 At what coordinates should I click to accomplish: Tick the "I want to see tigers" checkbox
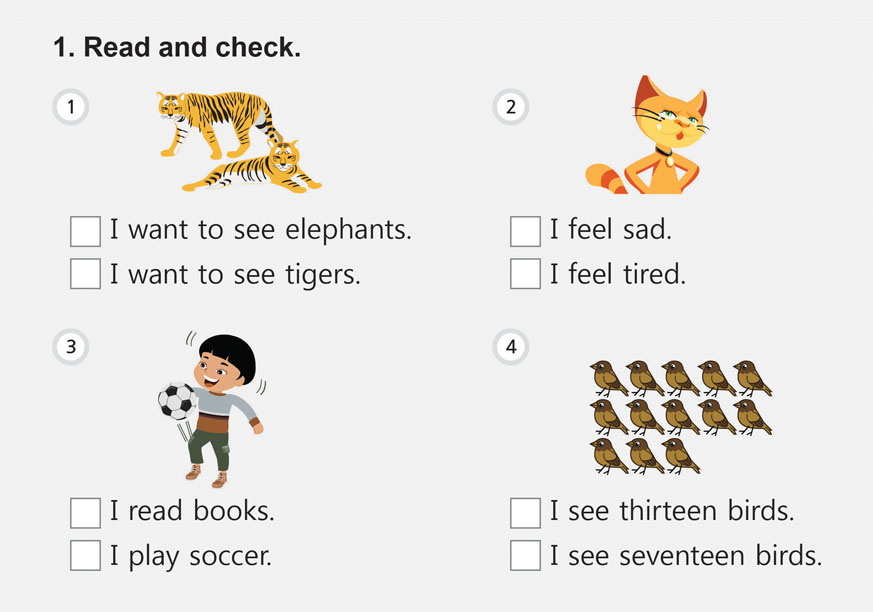coord(86,274)
